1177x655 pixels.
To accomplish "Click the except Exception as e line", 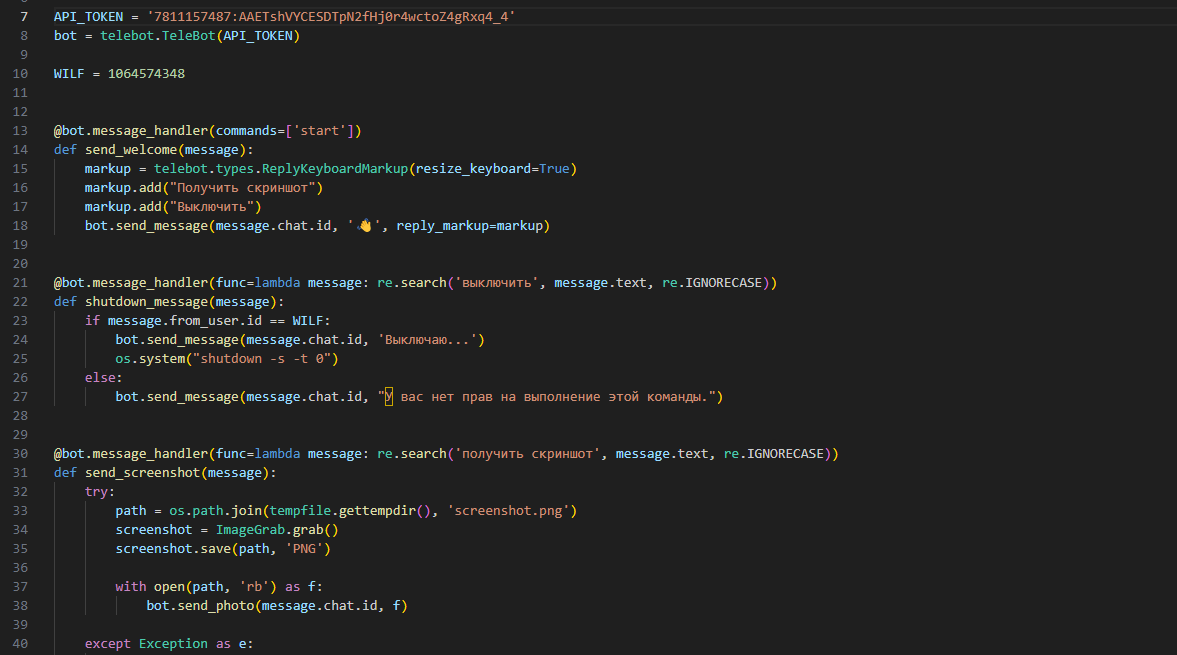I will [169, 644].
